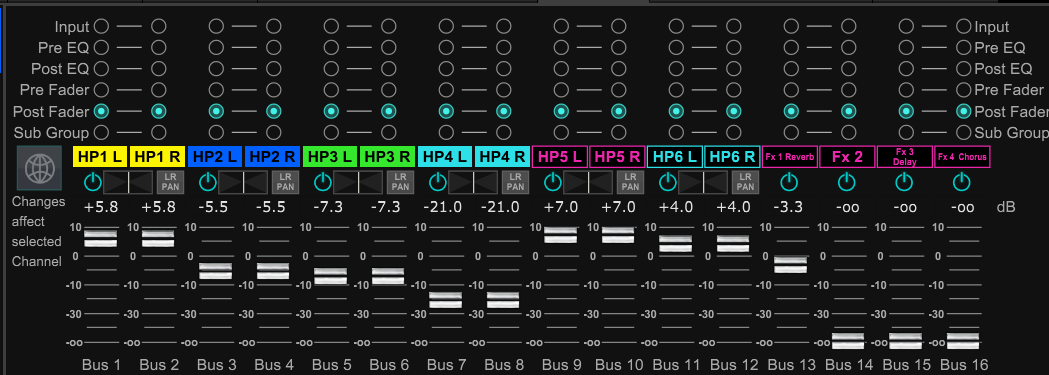Click the Fx 4 Chorus label

click(963, 157)
